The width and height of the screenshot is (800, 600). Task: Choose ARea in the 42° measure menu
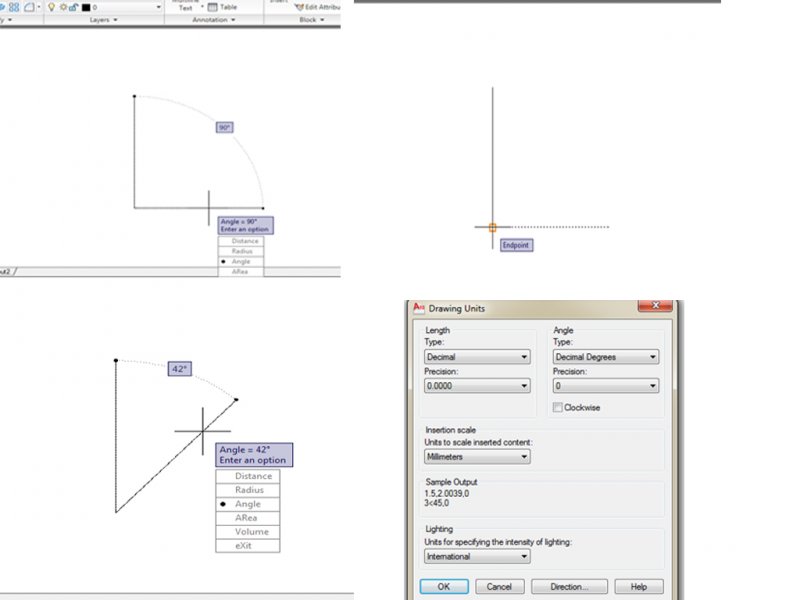pyautogui.click(x=247, y=518)
